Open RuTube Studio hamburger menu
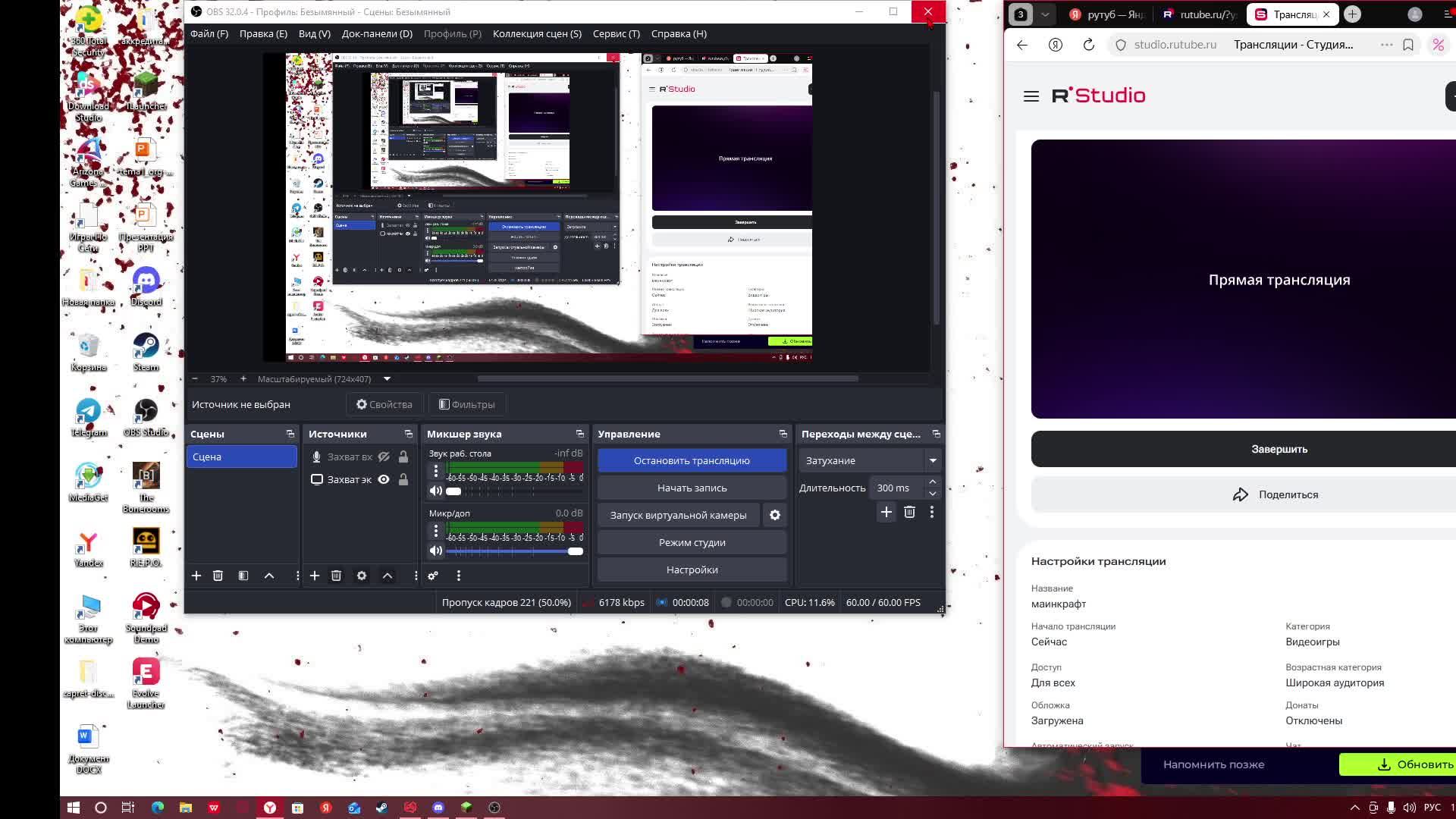Image resolution: width=1456 pixels, height=819 pixels. (1031, 96)
